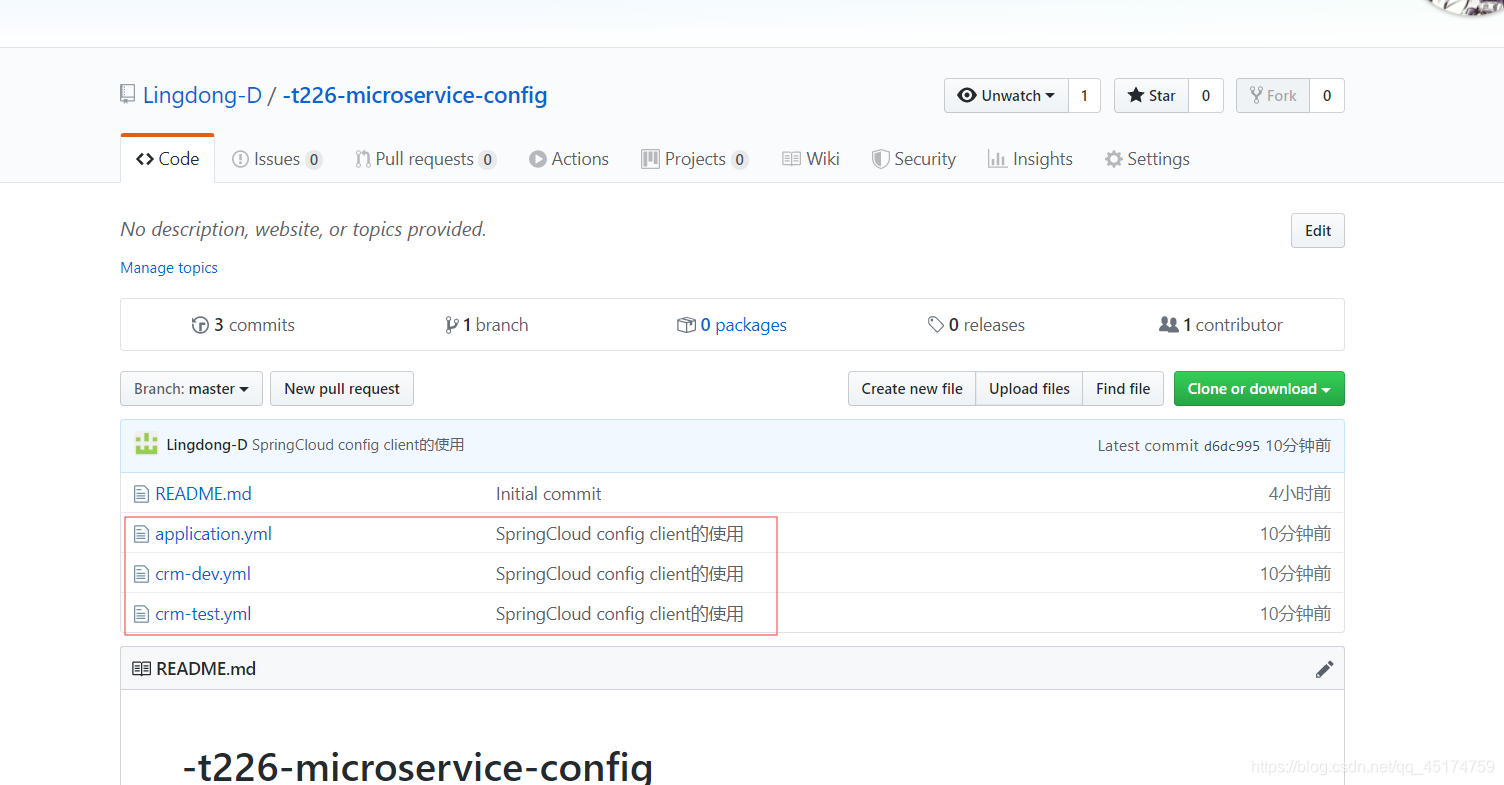This screenshot has width=1504, height=785.
Task: Expand the Clone or download menu
Action: coord(1259,389)
